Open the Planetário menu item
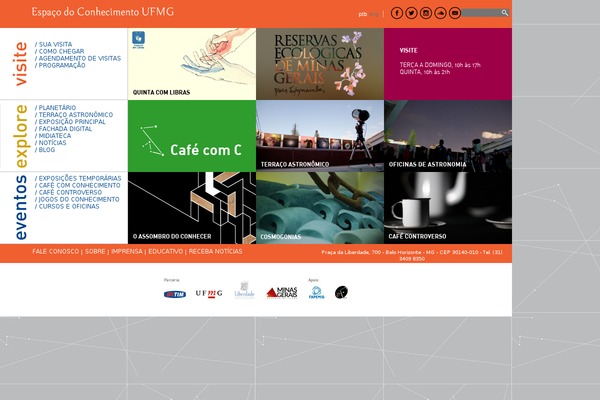This screenshot has height=400, width=600. tap(55, 108)
